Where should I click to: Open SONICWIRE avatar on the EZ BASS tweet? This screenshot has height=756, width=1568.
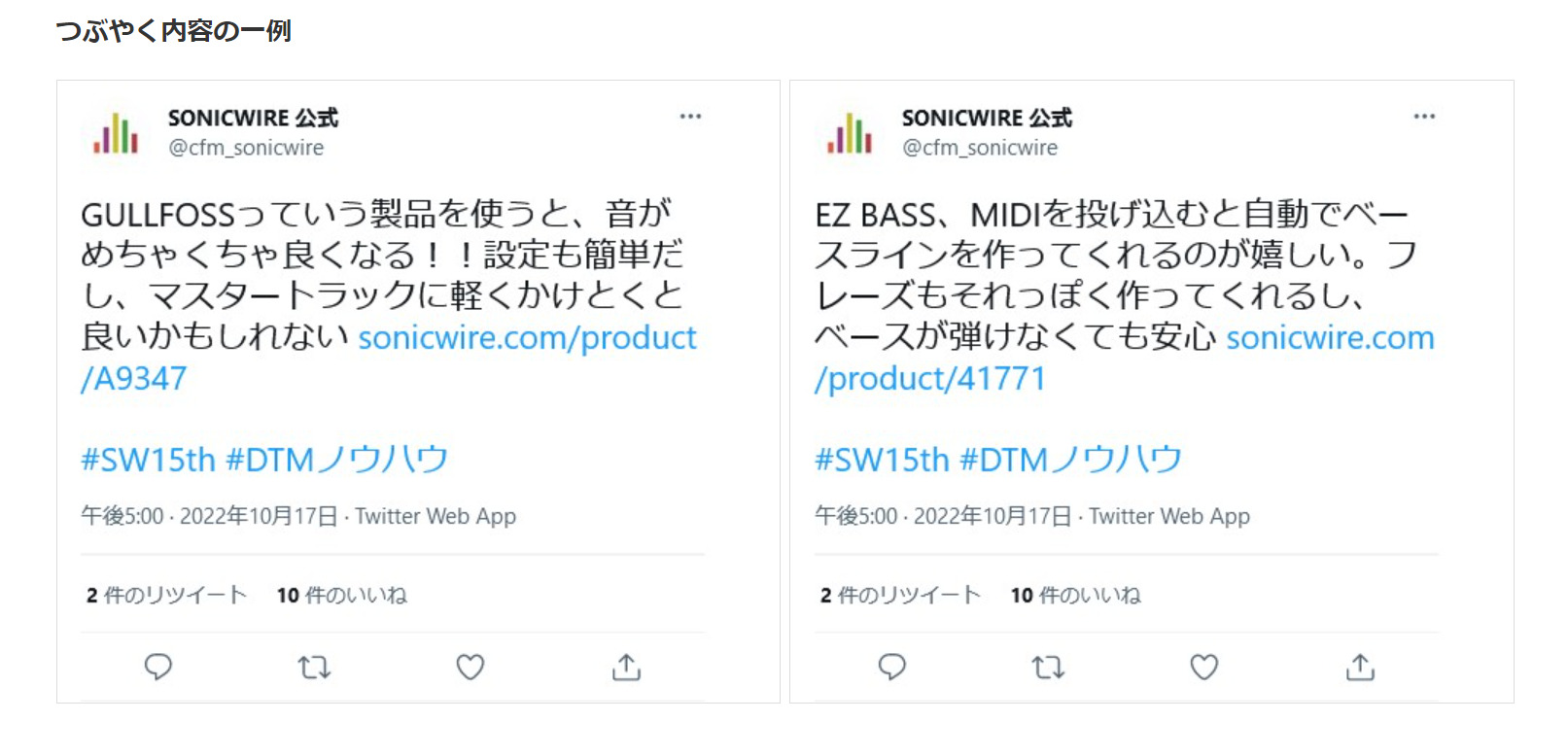[850, 133]
